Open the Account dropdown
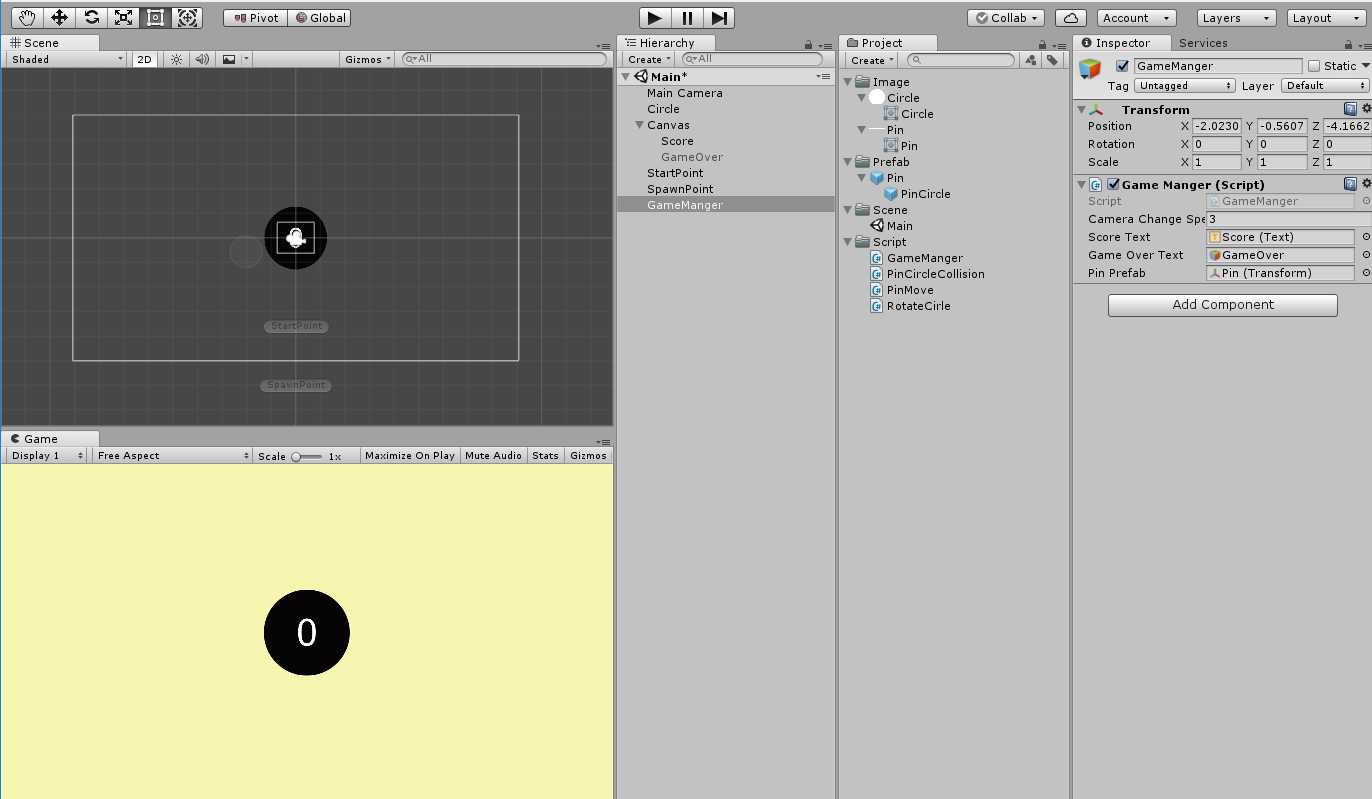Viewport: 1372px width, 799px height. (x=1137, y=18)
